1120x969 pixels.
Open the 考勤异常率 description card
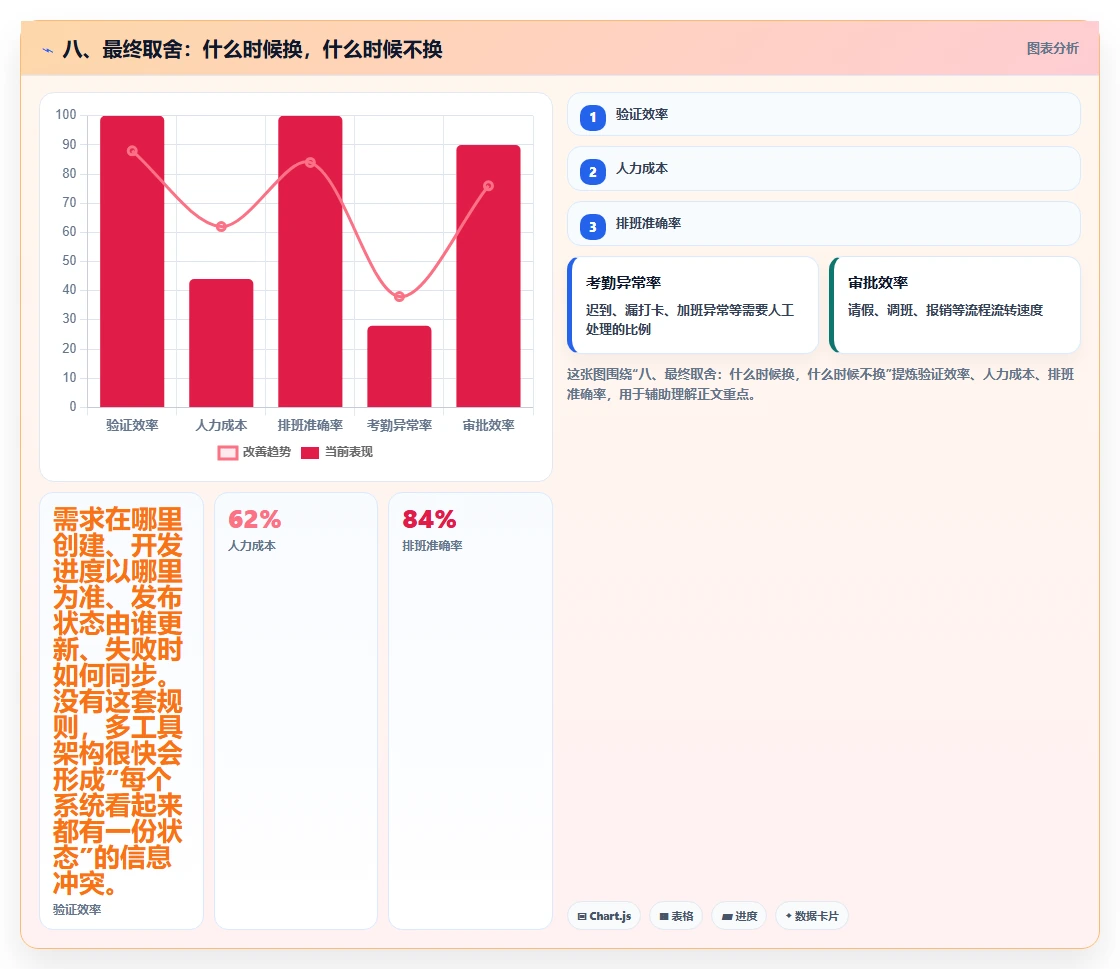(x=693, y=305)
